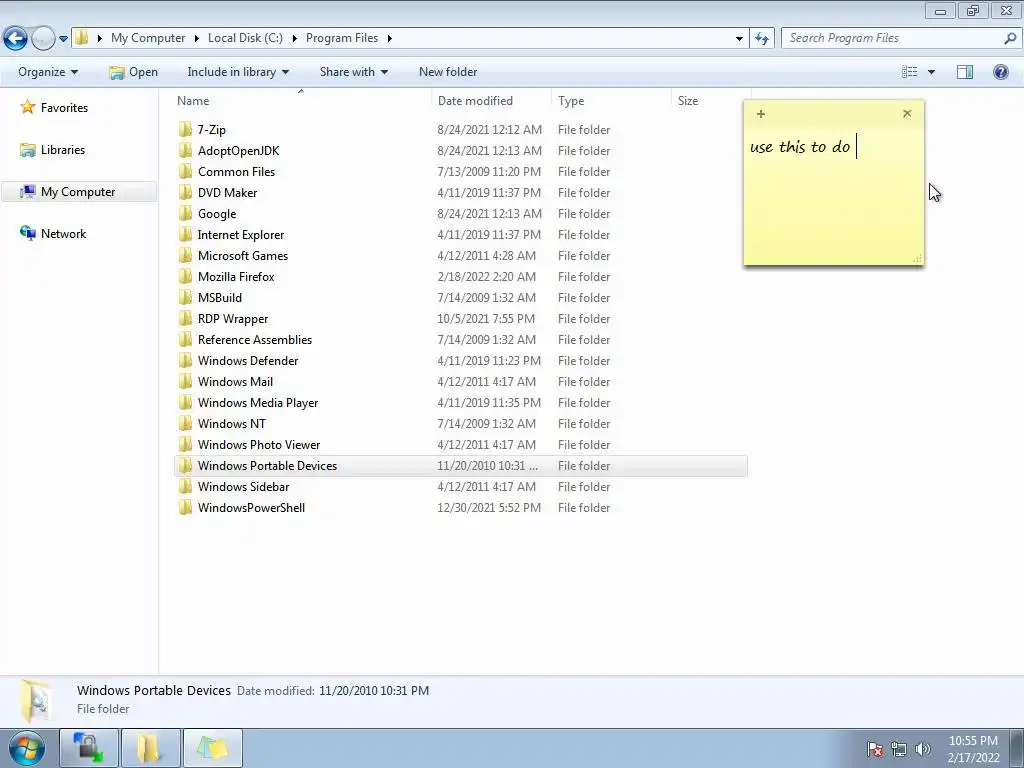
Task: Open the volume speaker tray icon
Action: coord(923,749)
